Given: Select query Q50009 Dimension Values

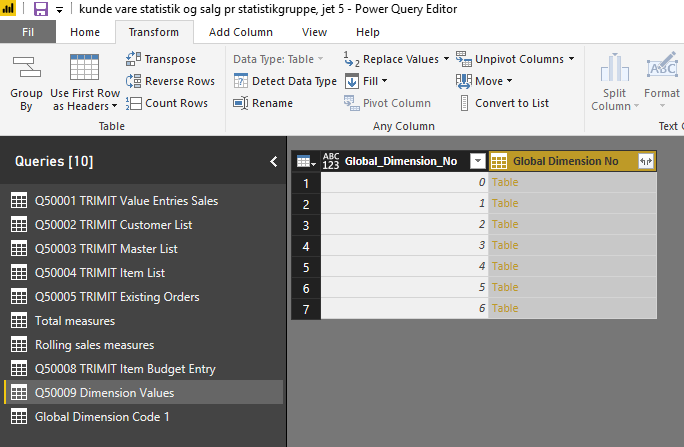Looking at the screenshot, I should [x=144, y=393].
